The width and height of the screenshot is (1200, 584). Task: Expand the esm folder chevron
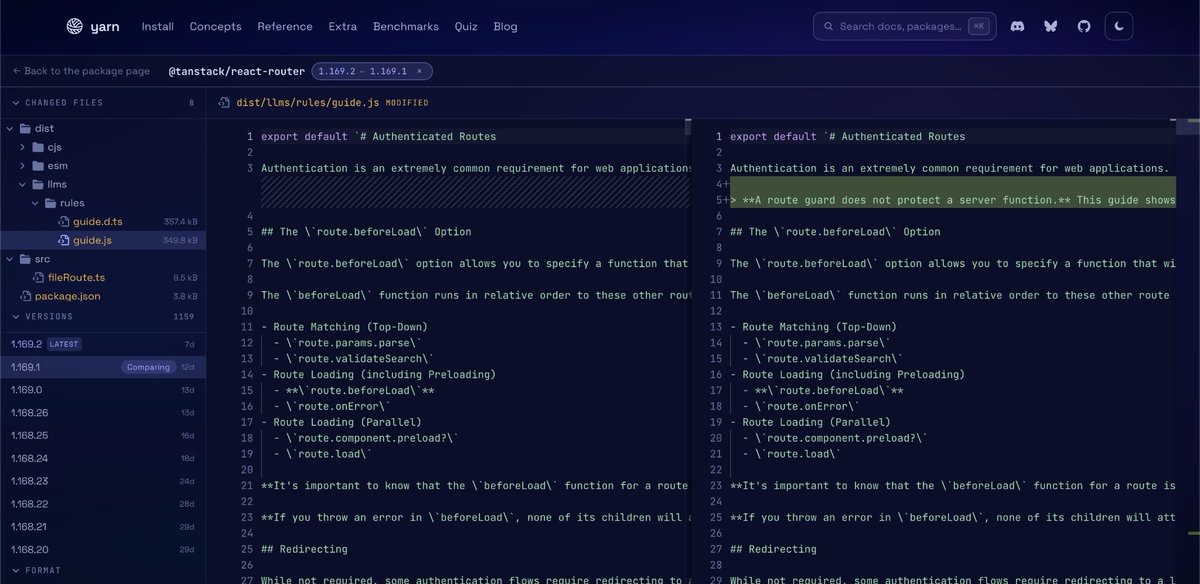coord(24,166)
